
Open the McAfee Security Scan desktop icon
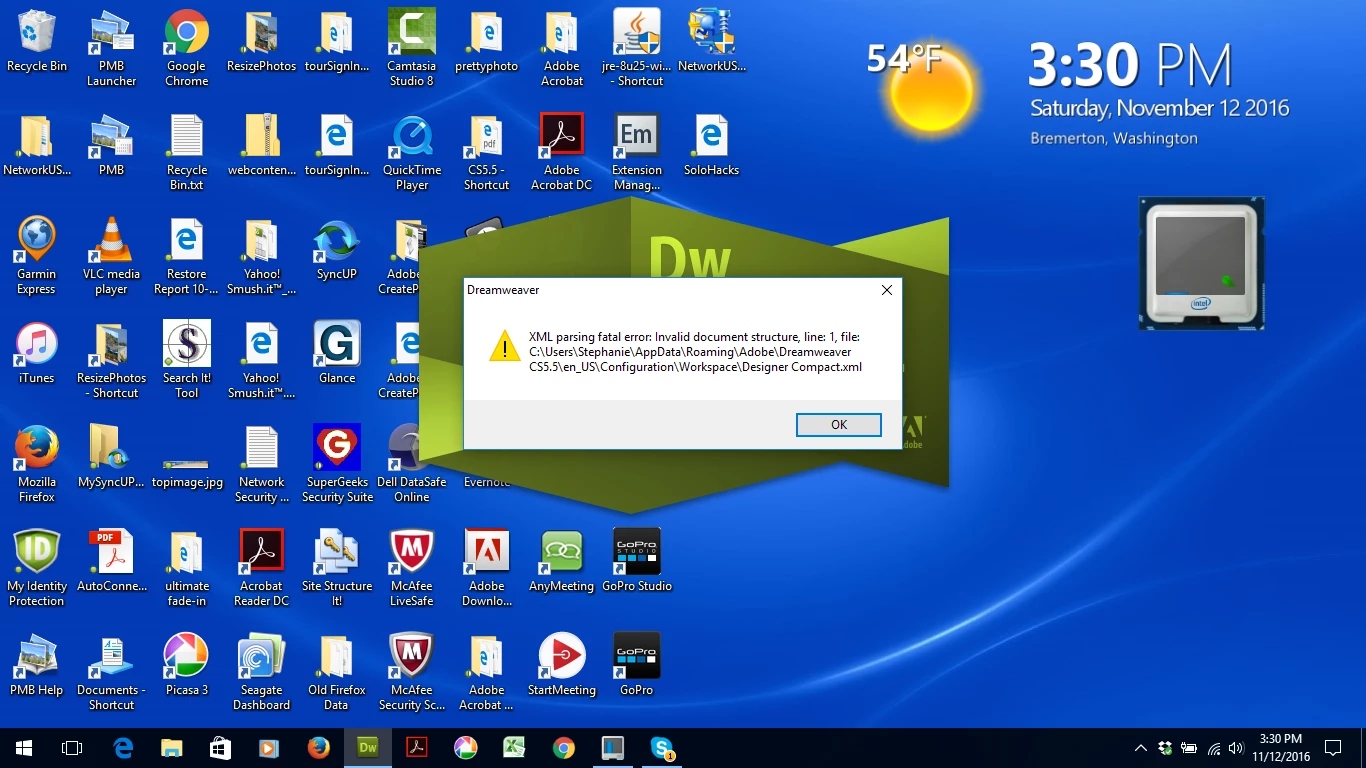411,672
